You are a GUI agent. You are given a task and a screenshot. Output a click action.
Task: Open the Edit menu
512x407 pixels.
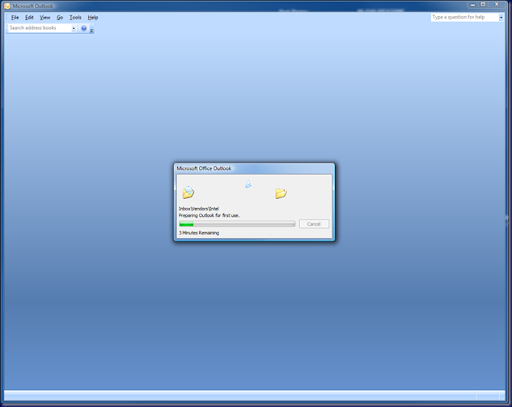click(x=29, y=17)
